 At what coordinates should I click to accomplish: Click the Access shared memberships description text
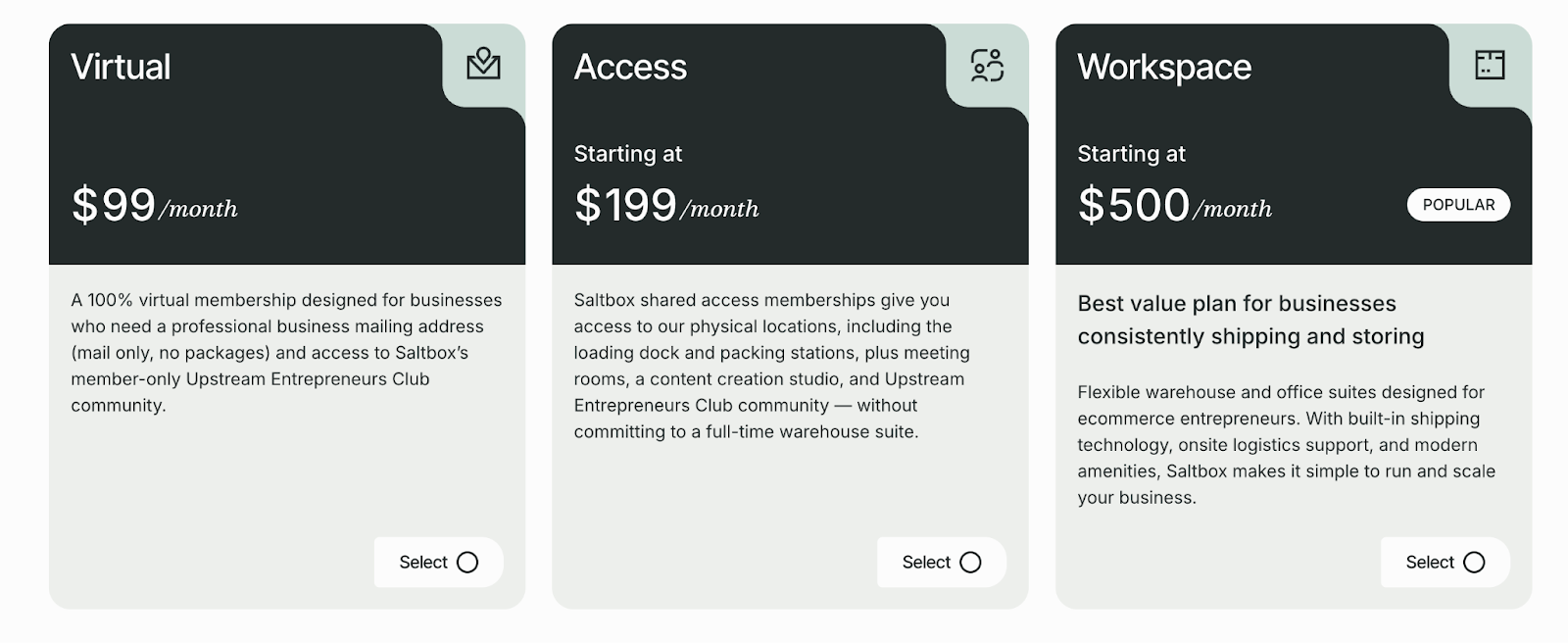pyautogui.click(x=771, y=366)
